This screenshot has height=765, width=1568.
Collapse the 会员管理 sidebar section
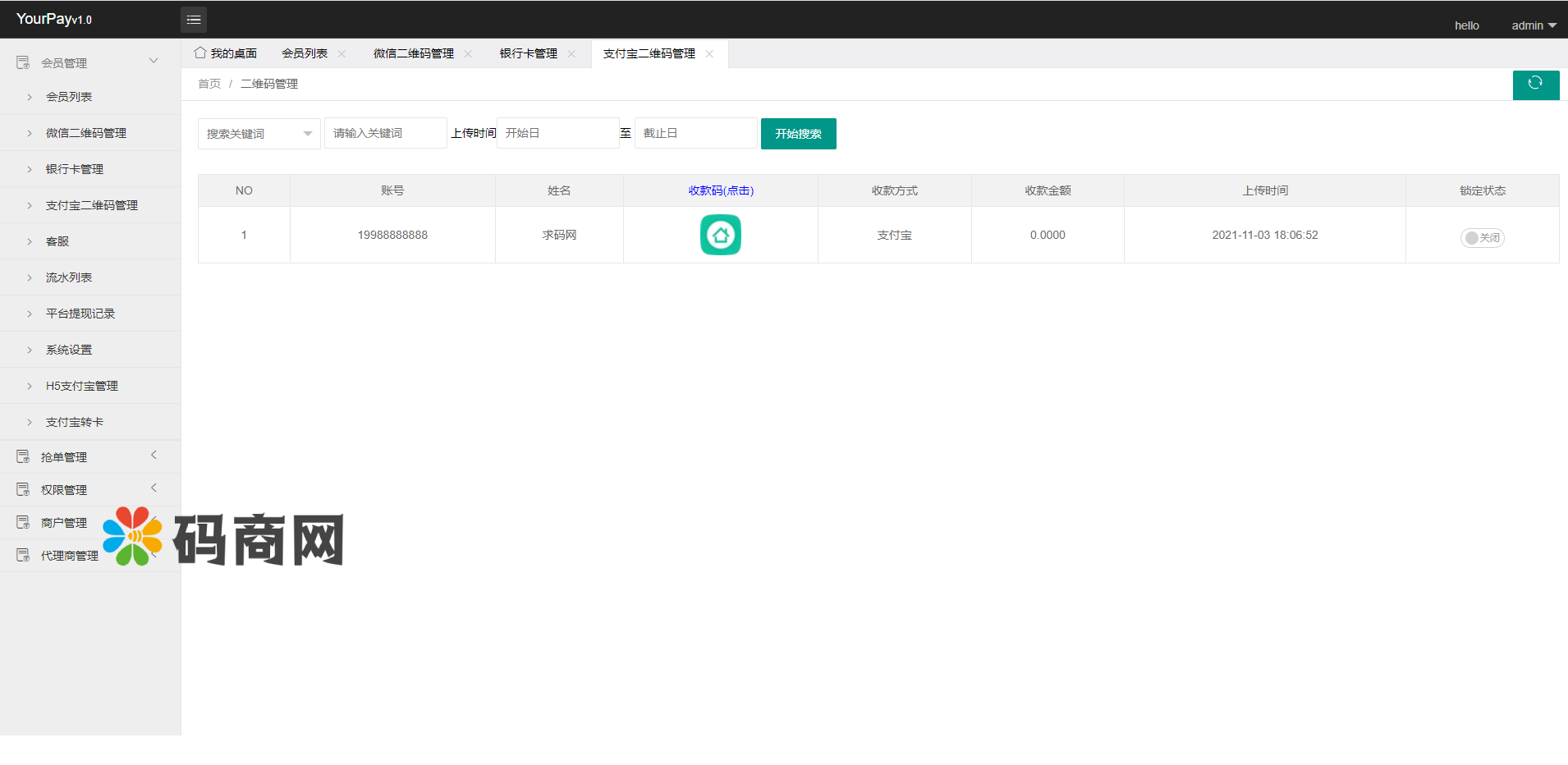coord(153,62)
